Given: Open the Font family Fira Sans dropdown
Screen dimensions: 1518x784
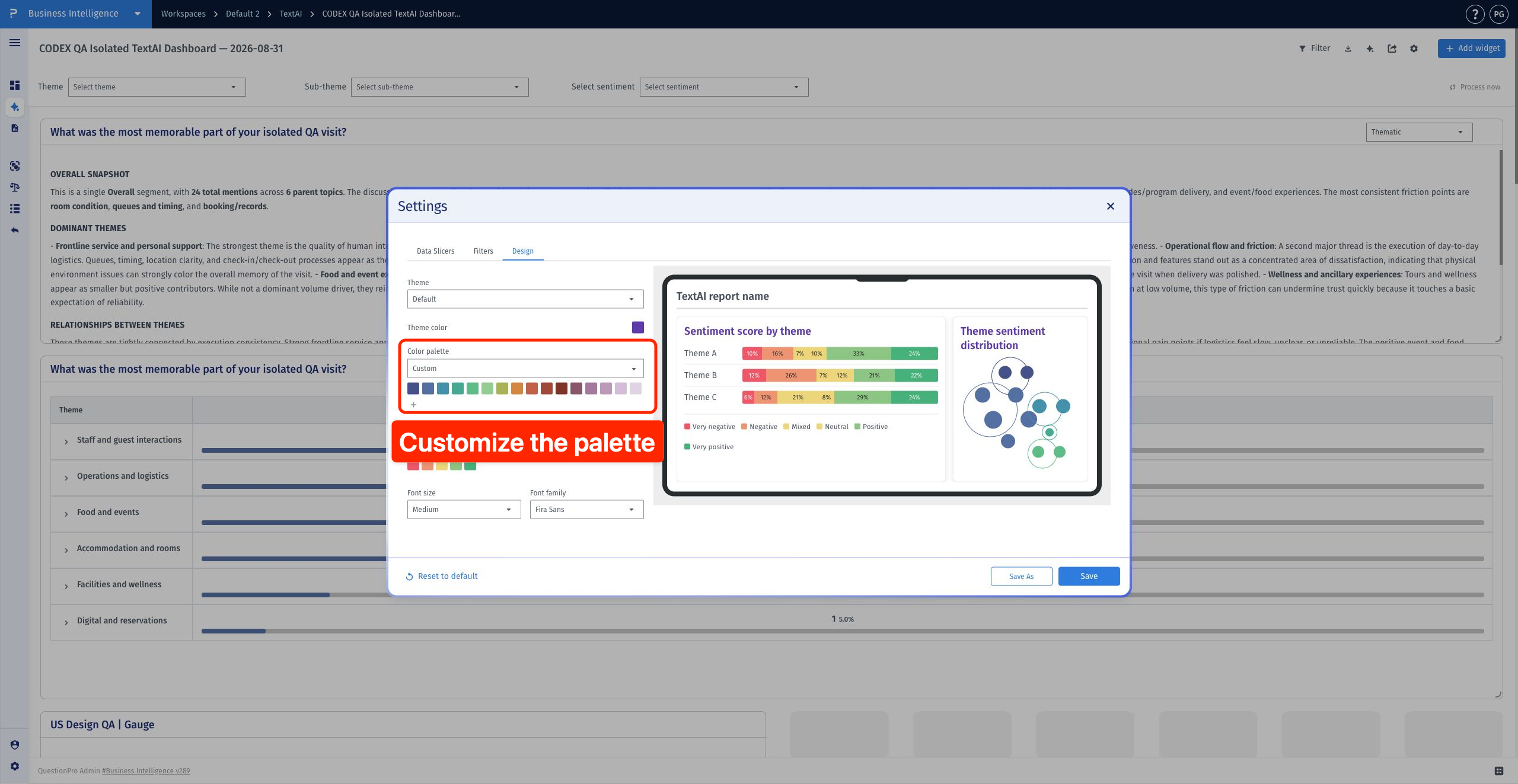Looking at the screenshot, I should click(586, 509).
